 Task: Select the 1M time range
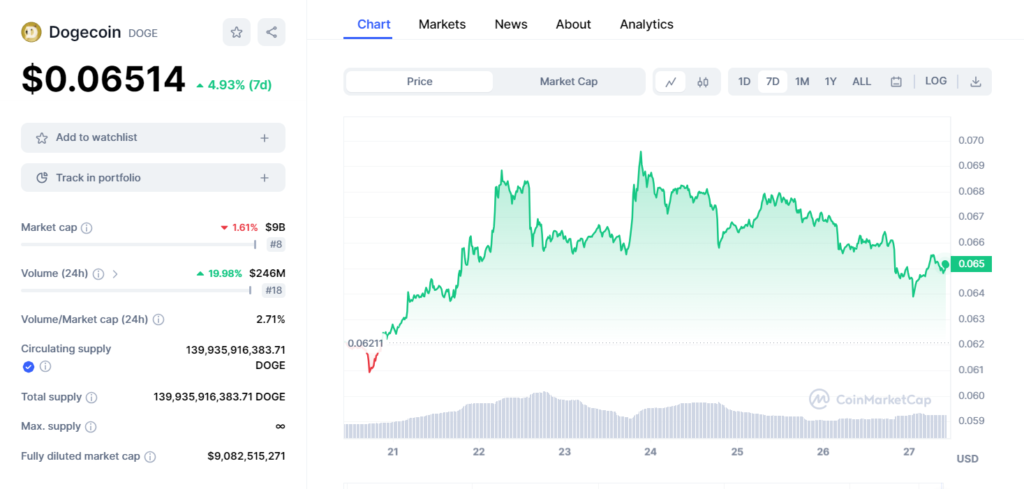tap(802, 82)
